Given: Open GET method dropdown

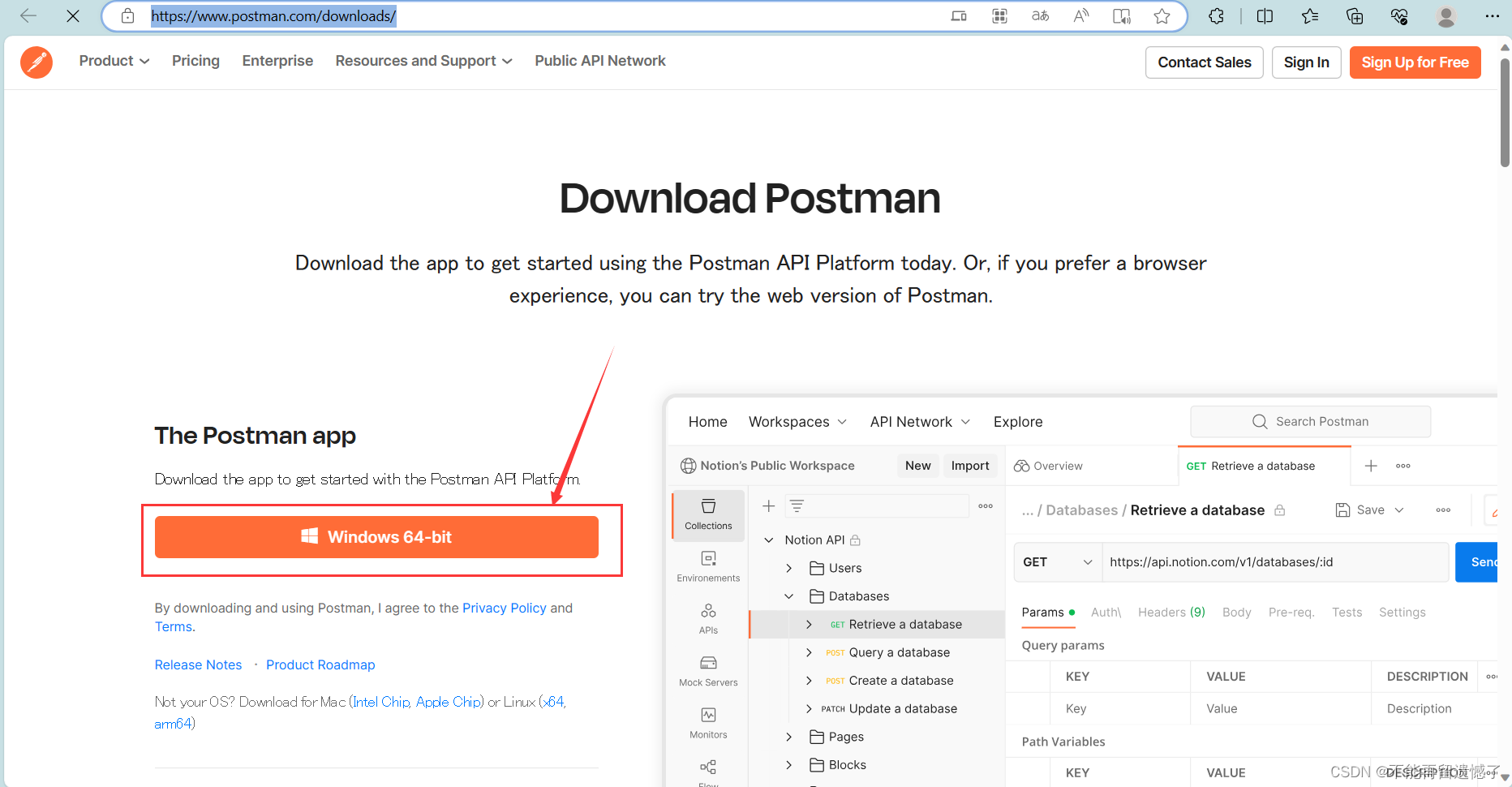Looking at the screenshot, I should (x=1058, y=562).
